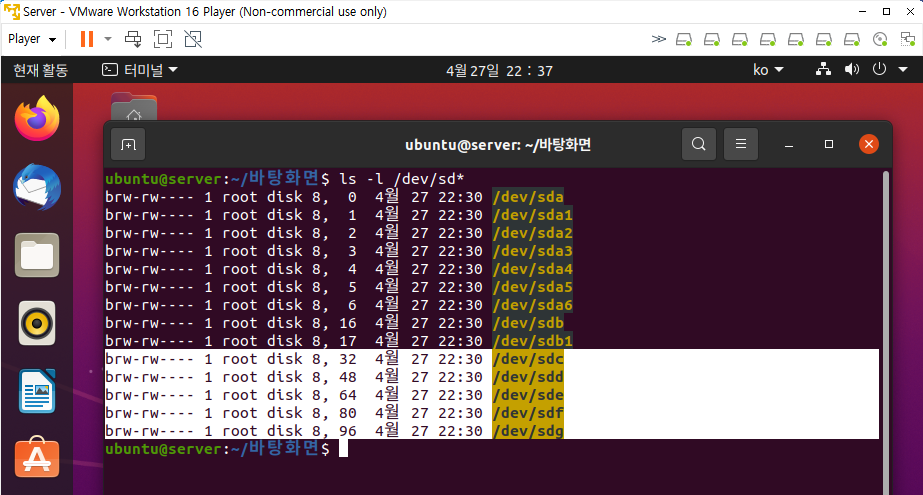Screen dimensions: 923x495
Task: Open Ubuntu Software from the dock
Action: click(37, 459)
